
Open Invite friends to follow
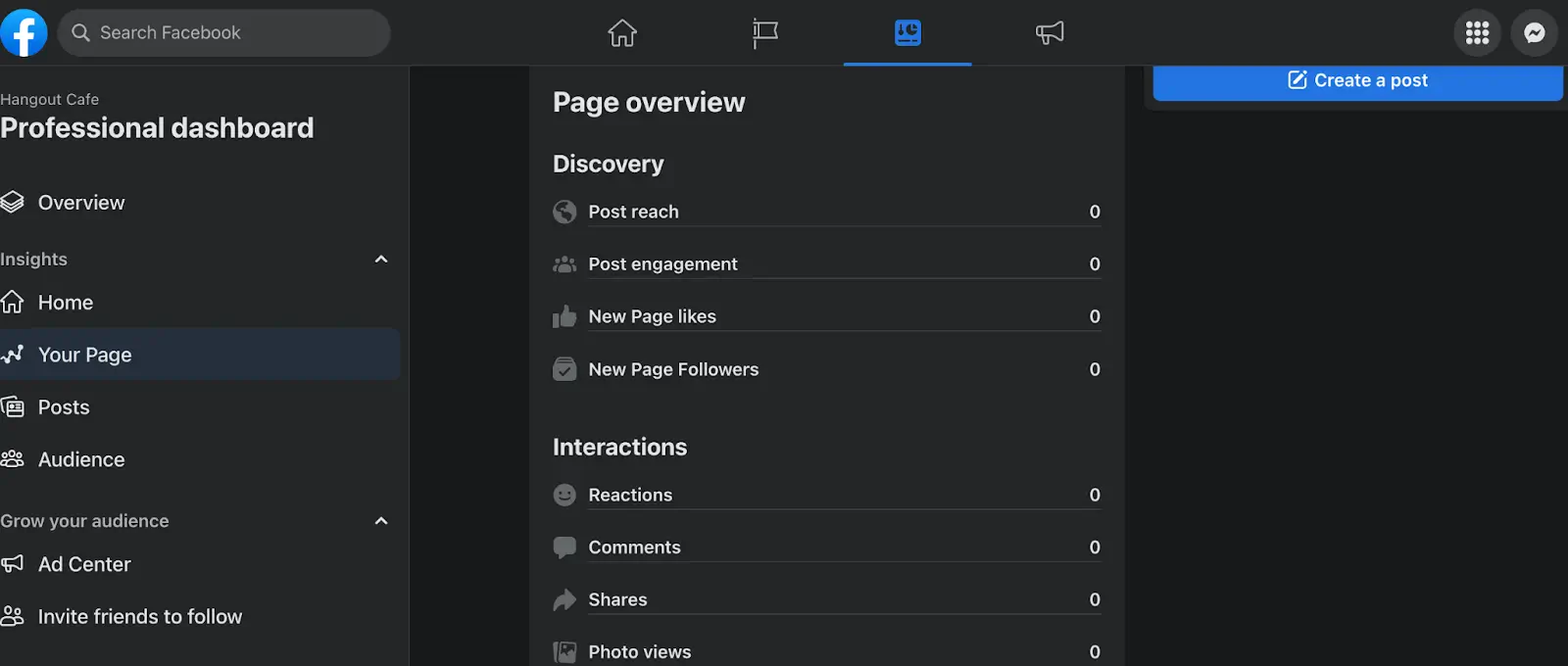200,616
